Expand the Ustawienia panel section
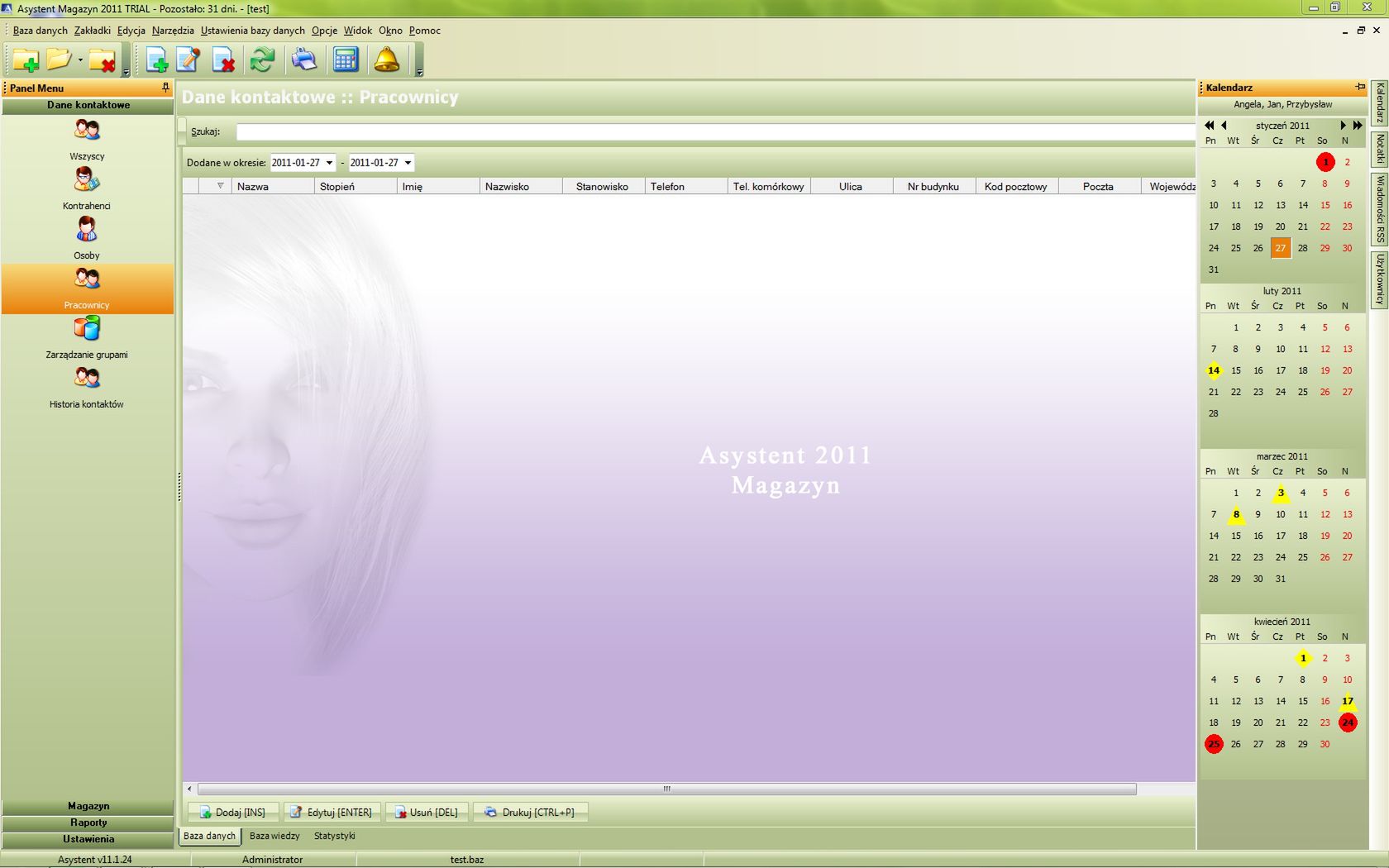Screen dimensions: 1389x868 click(88, 839)
